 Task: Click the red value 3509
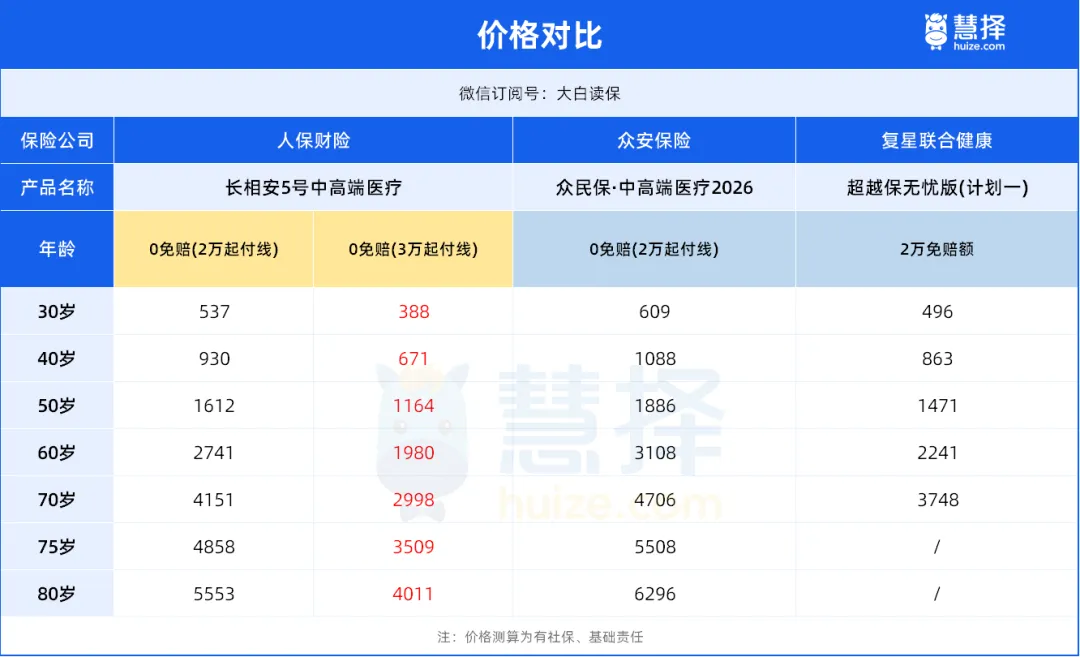pos(414,547)
